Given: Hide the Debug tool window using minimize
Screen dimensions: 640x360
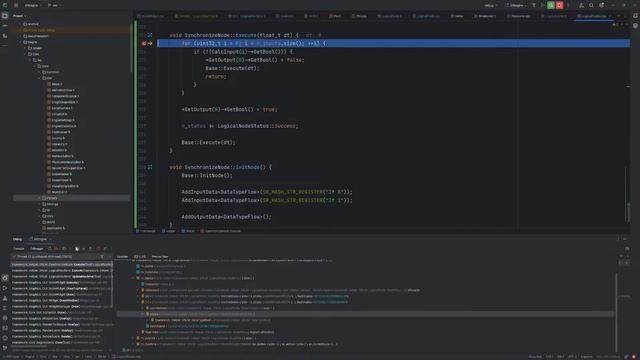Looking at the screenshot, I should tap(625, 239).
